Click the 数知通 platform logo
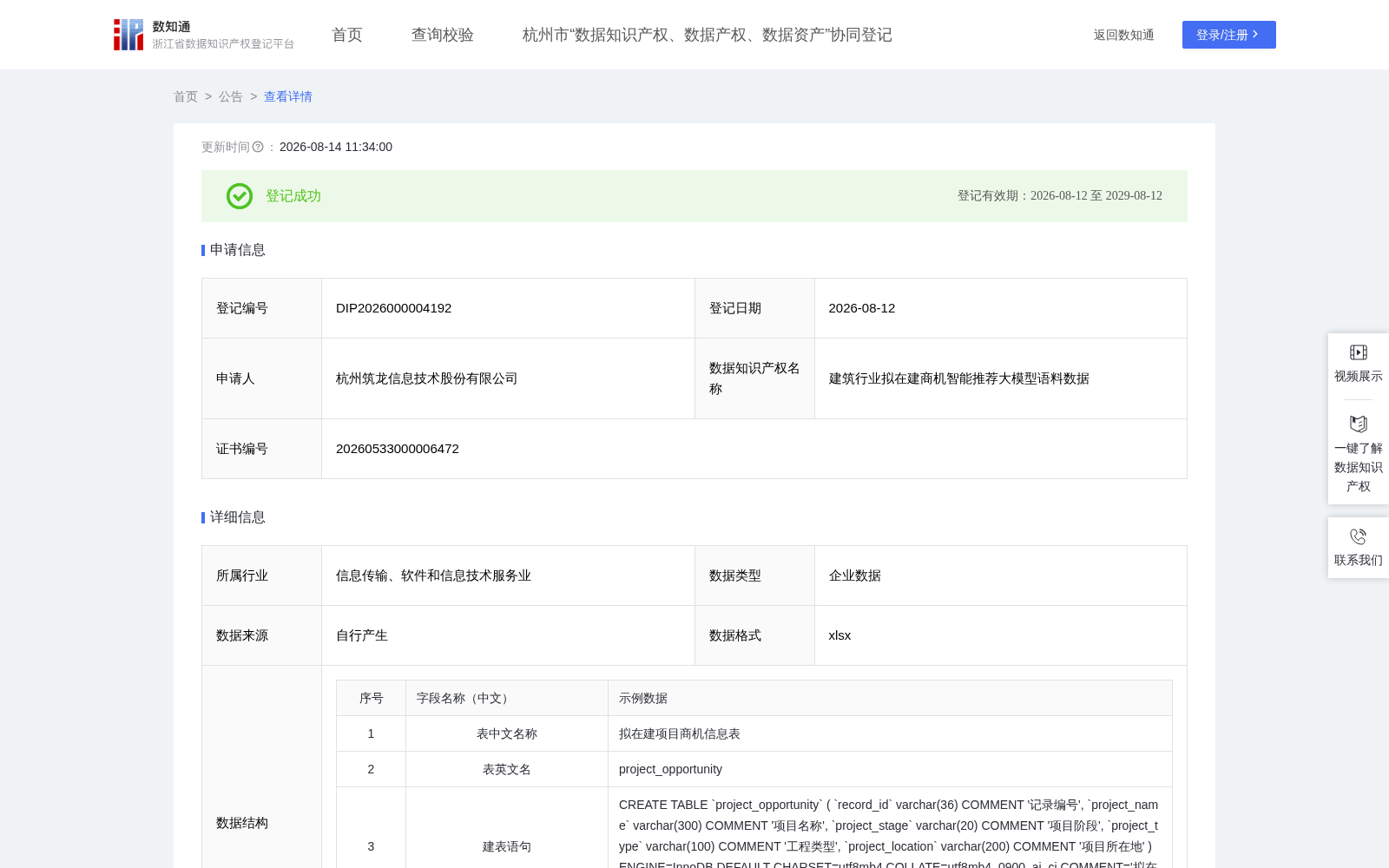 (203, 35)
